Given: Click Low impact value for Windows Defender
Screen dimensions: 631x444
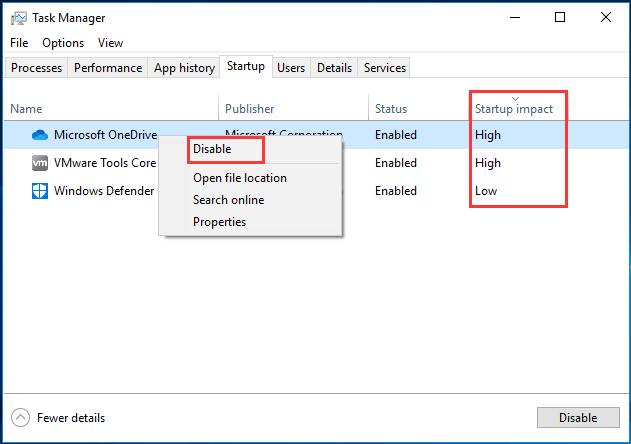Looking at the screenshot, I should point(486,191).
